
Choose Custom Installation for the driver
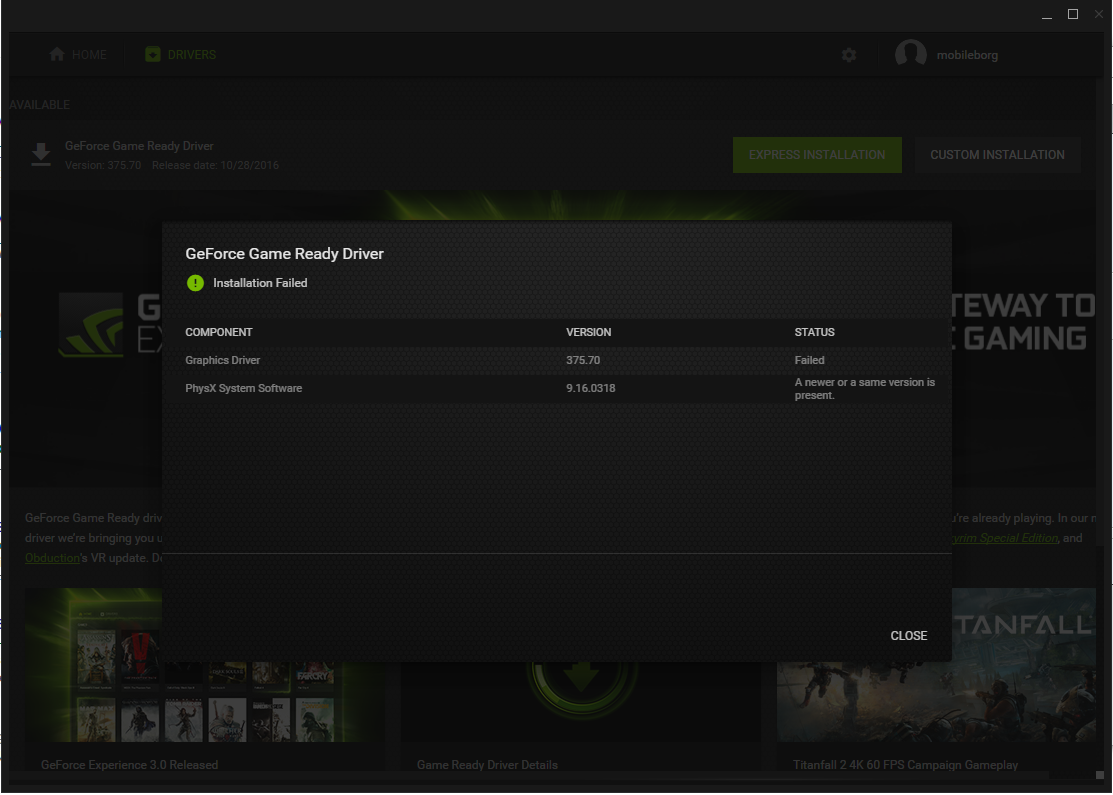click(997, 155)
